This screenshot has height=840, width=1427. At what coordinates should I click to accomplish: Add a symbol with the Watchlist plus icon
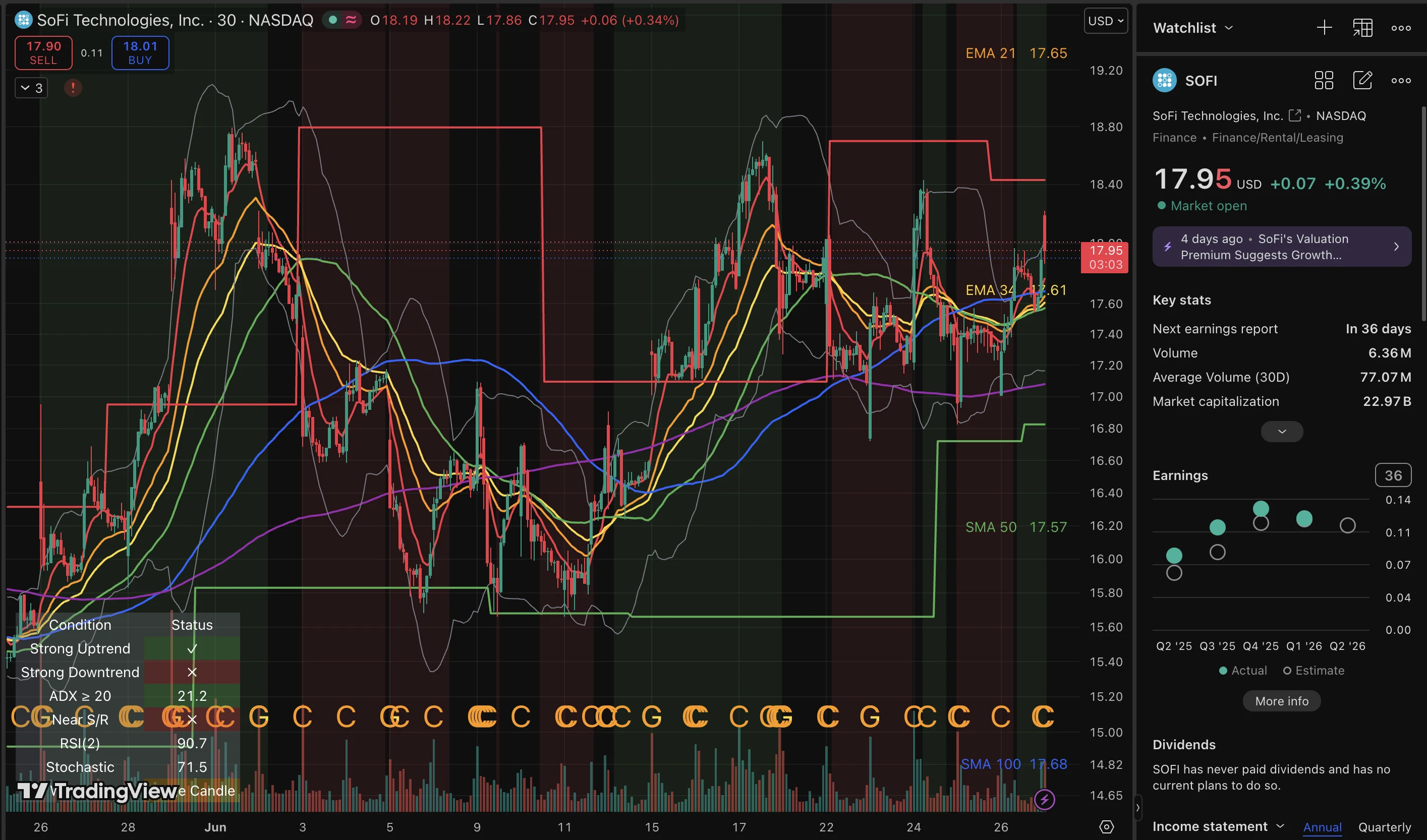pos(1324,28)
